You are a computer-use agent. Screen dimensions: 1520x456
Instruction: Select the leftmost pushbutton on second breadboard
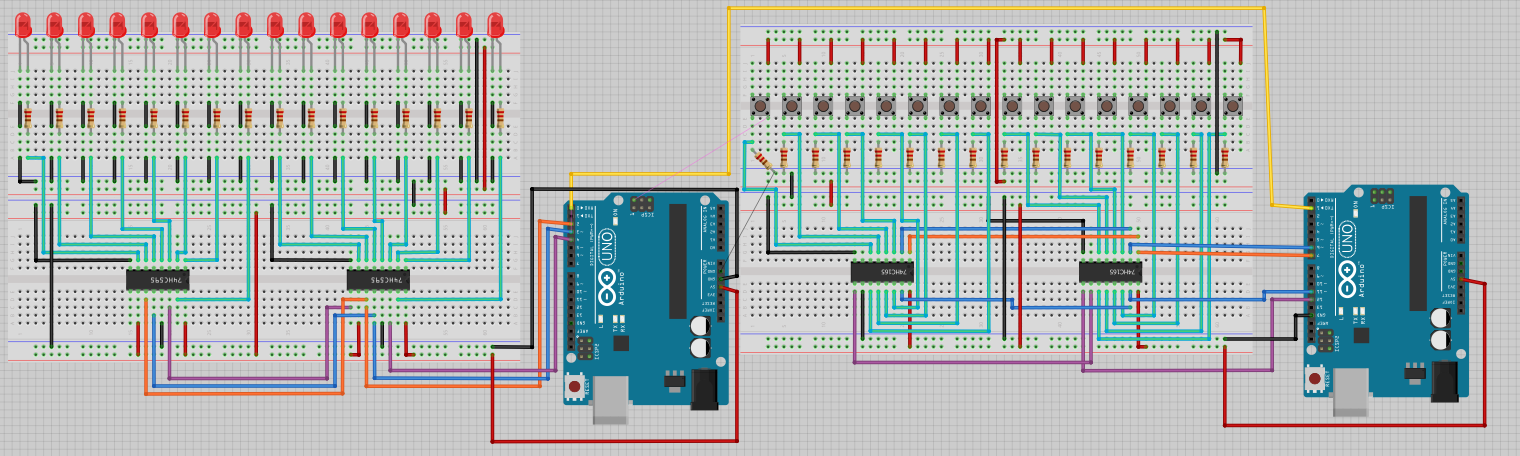pos(762,105)
